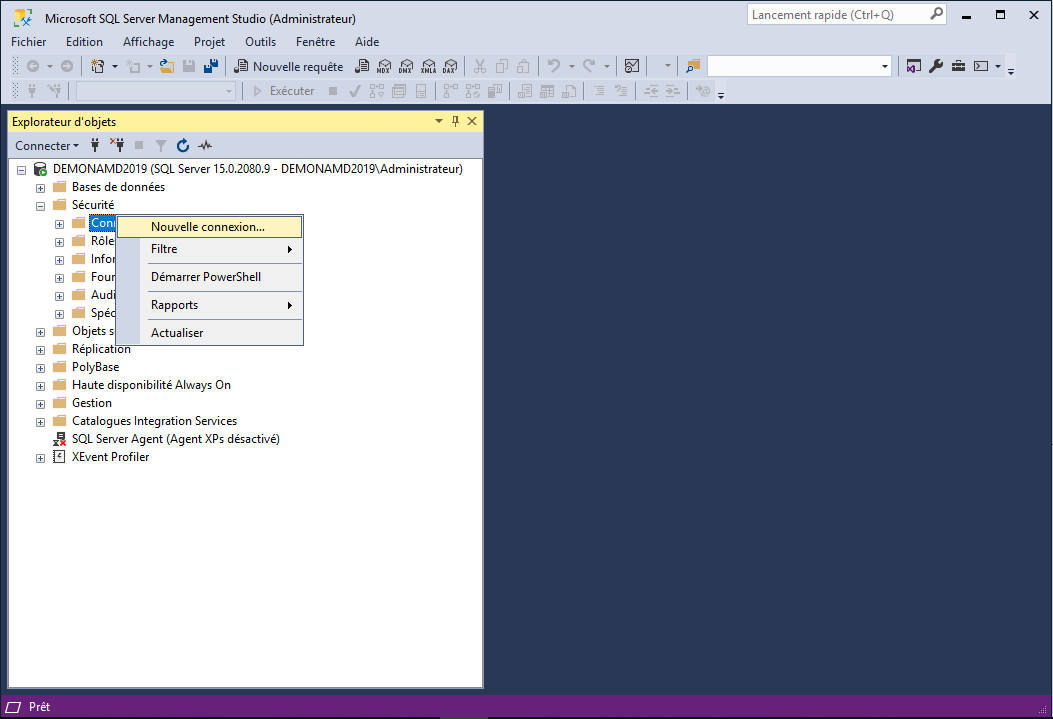The height and width of the screenshot is (719, 1053).
Task: Choose "Nouvelle connexion..." from the context menu
Action: [x=208, y=227]
